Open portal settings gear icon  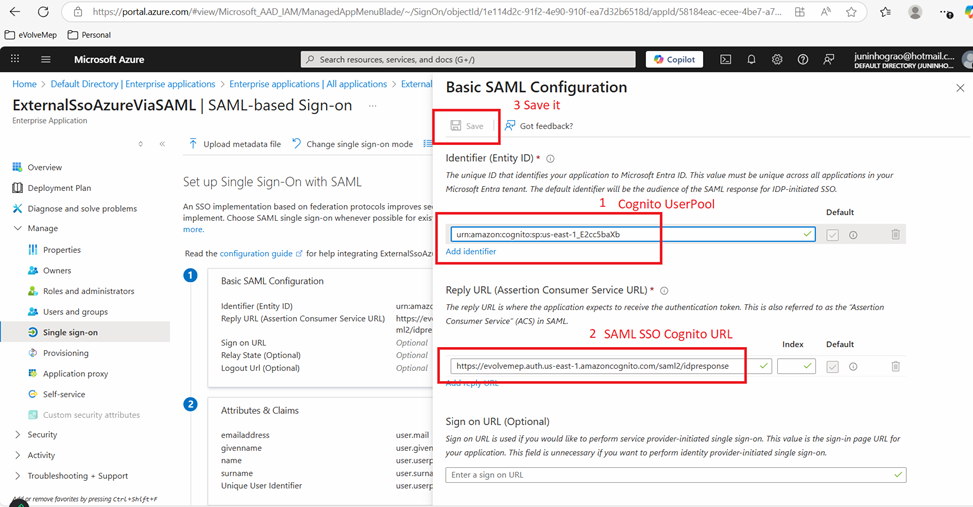(777, 60)
